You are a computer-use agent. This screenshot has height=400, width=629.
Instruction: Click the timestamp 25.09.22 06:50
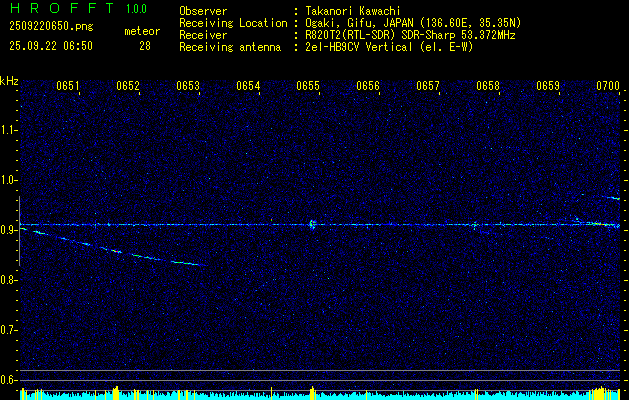(51, 46)
